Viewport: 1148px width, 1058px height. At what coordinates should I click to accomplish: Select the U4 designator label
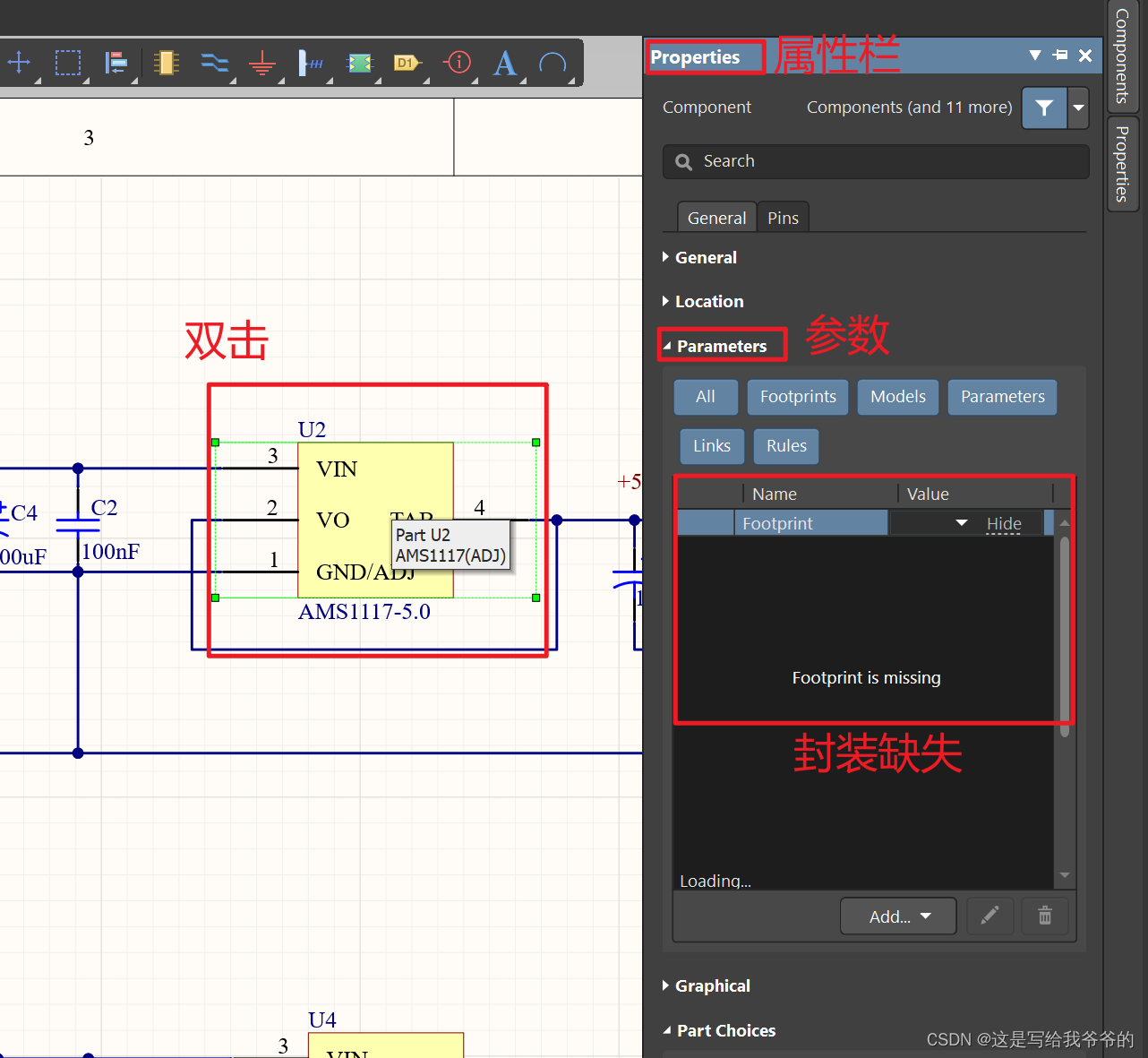coord(322,1020)
